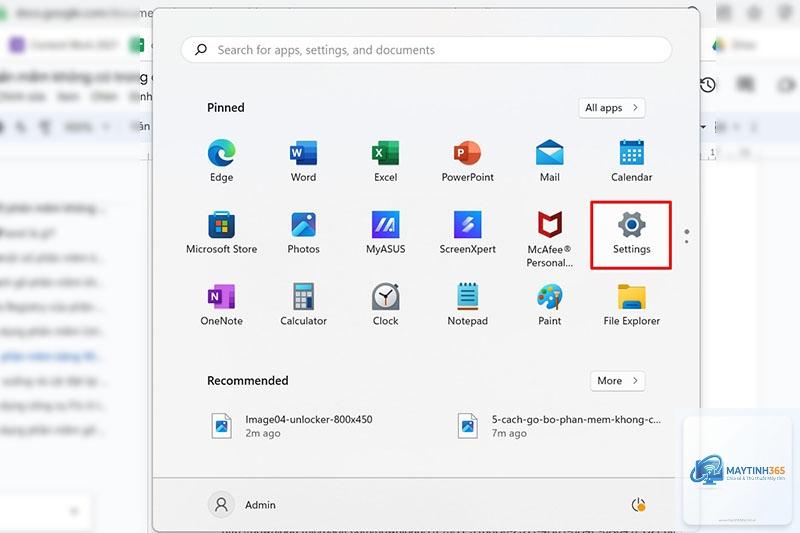Viewport: 800px width, 533px height.
Task: Open the Photos app
Action: [x=304, y=233]
